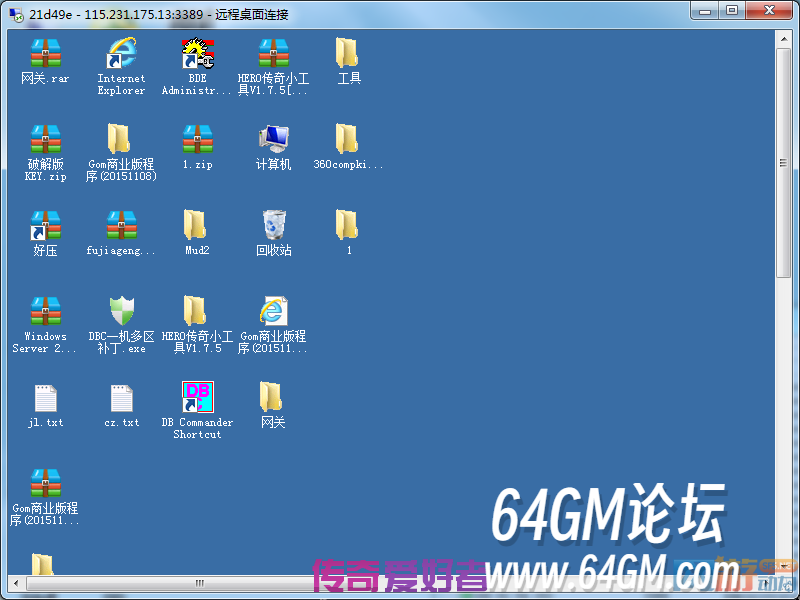Viewport: 800px width, 600px height.
Task: Click the horizontal scrollbar thumb
Action: coord(199,583)
